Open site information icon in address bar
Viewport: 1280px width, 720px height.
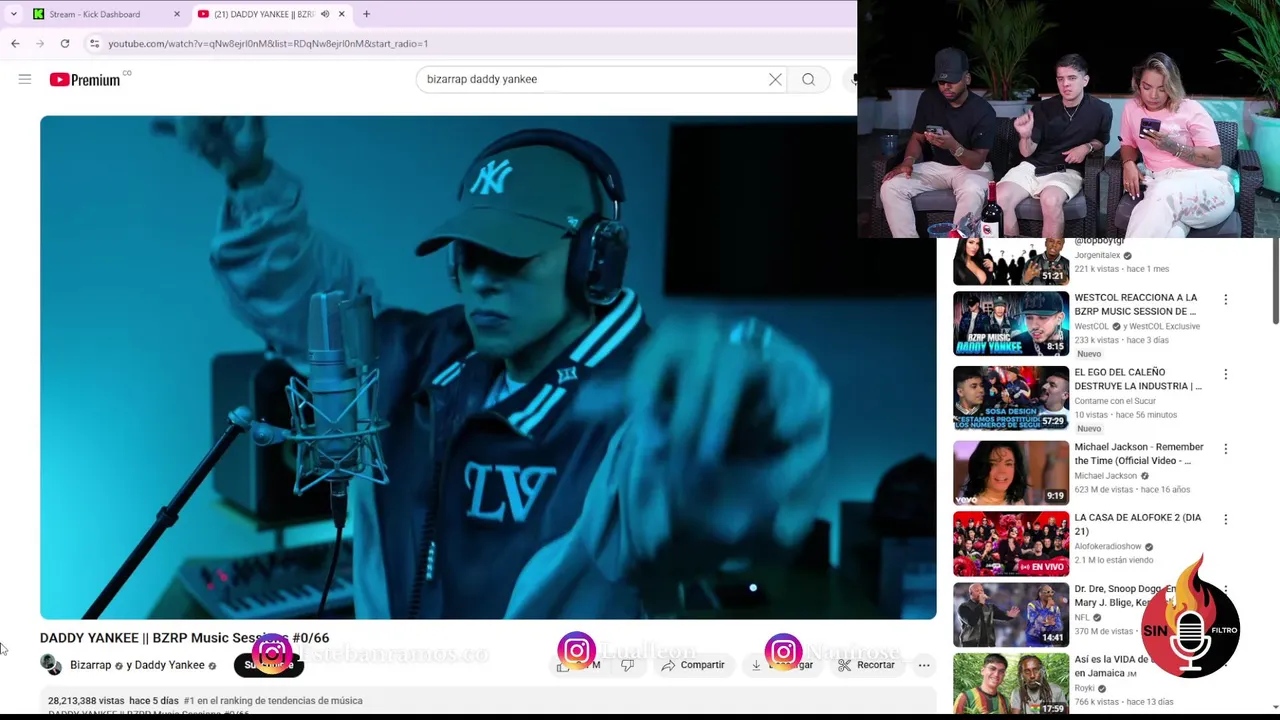click(x=94, y=43)
